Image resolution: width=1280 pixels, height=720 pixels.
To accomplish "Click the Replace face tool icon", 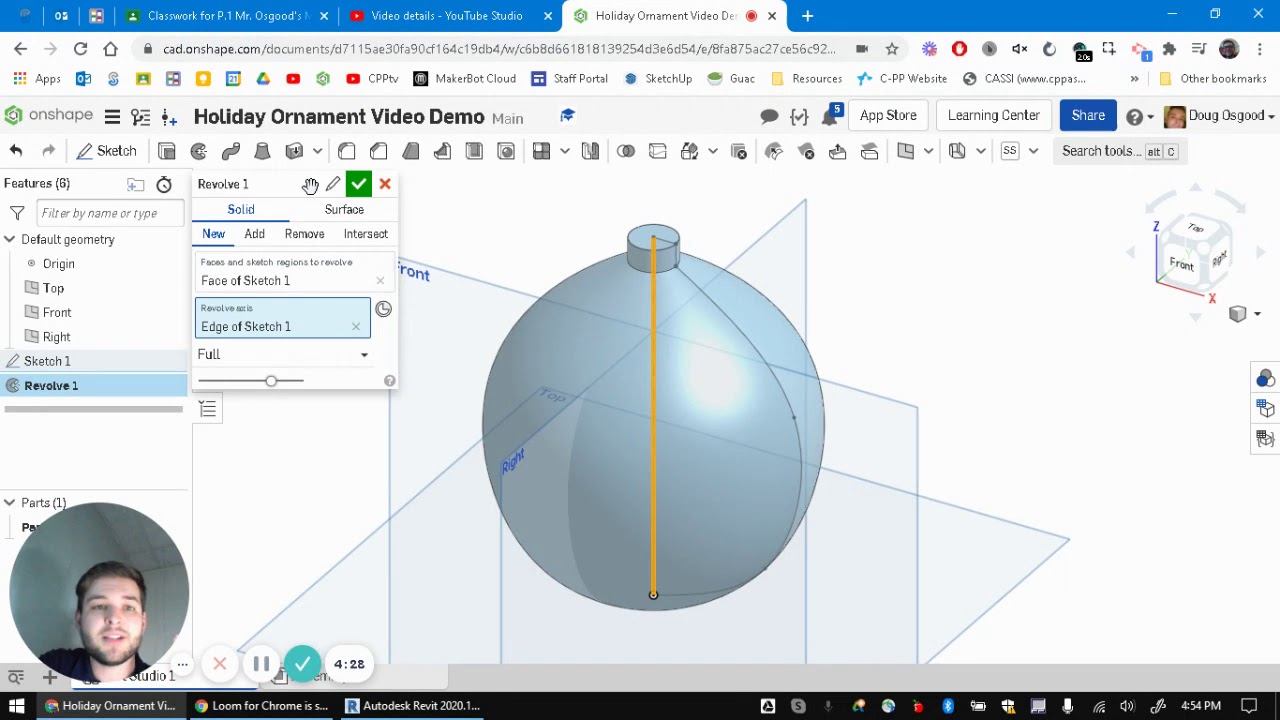I will [x=869, y=151].
